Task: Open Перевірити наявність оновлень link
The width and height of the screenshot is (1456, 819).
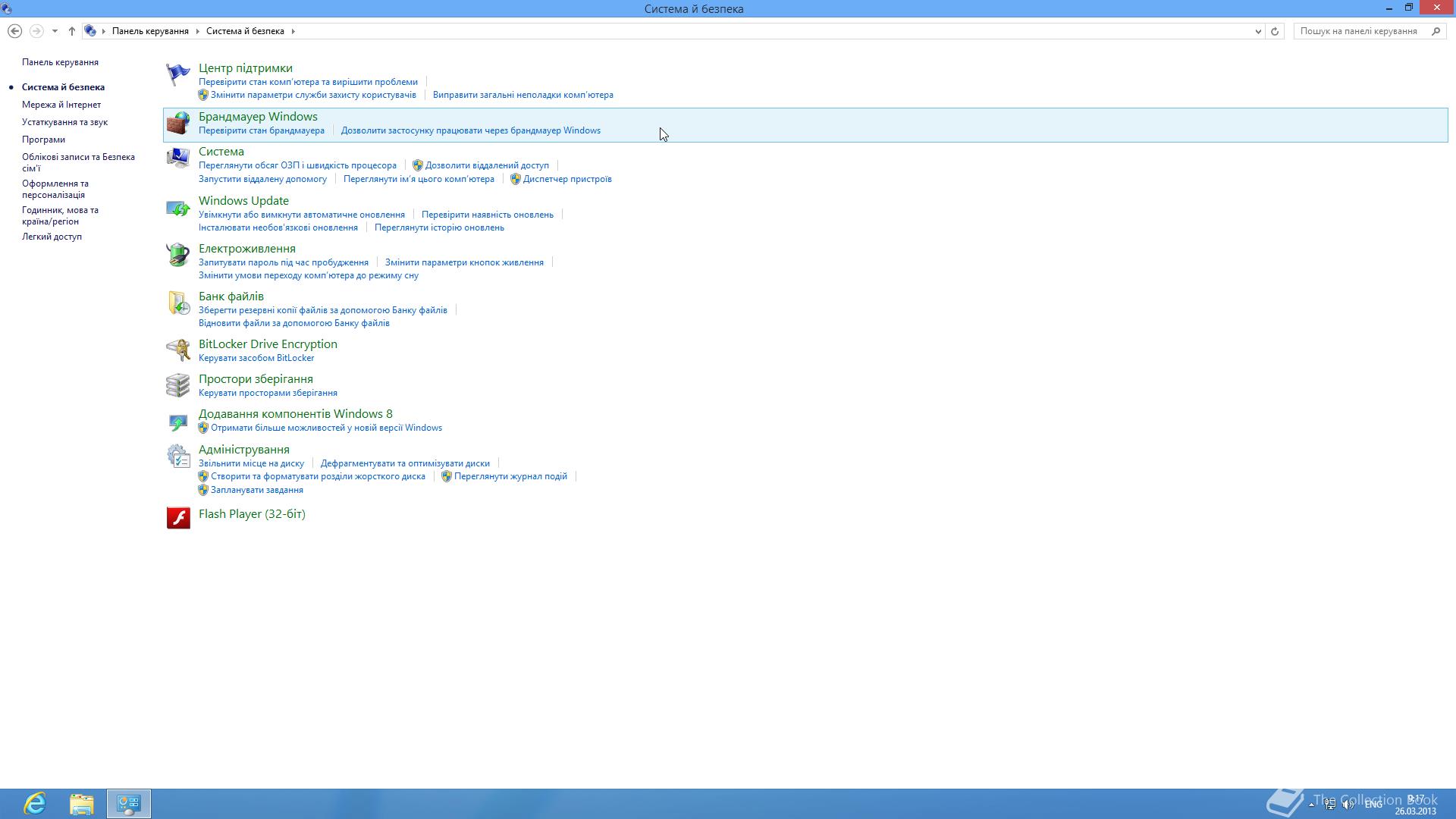Action: (x=488, y=215)
